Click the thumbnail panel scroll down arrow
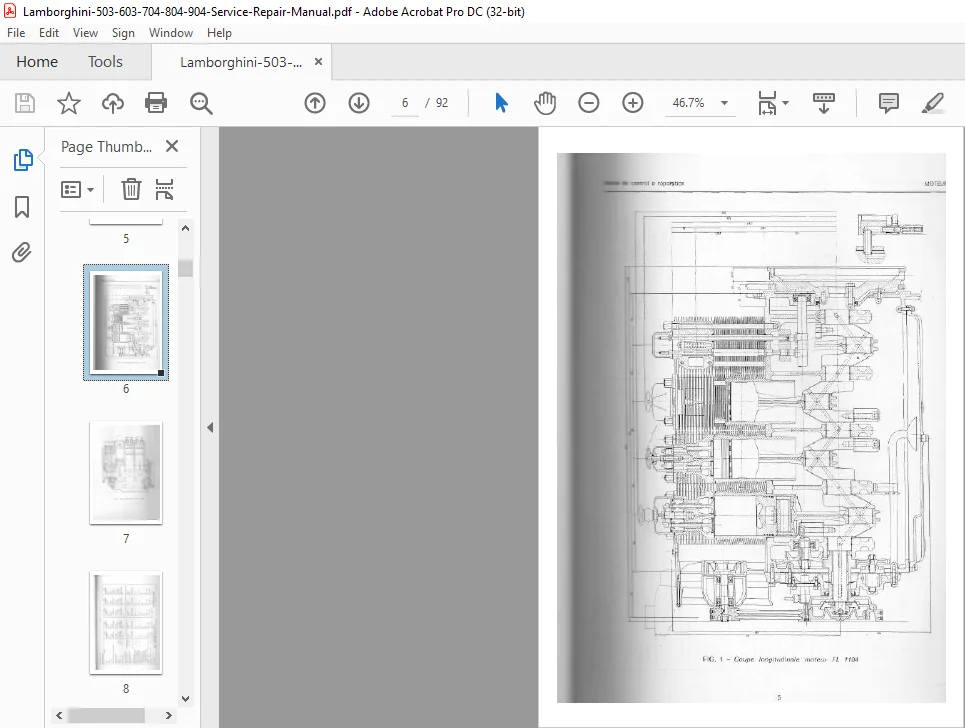Image resolution: width=965 pixels, height=728 pixels. coord(185,698)
